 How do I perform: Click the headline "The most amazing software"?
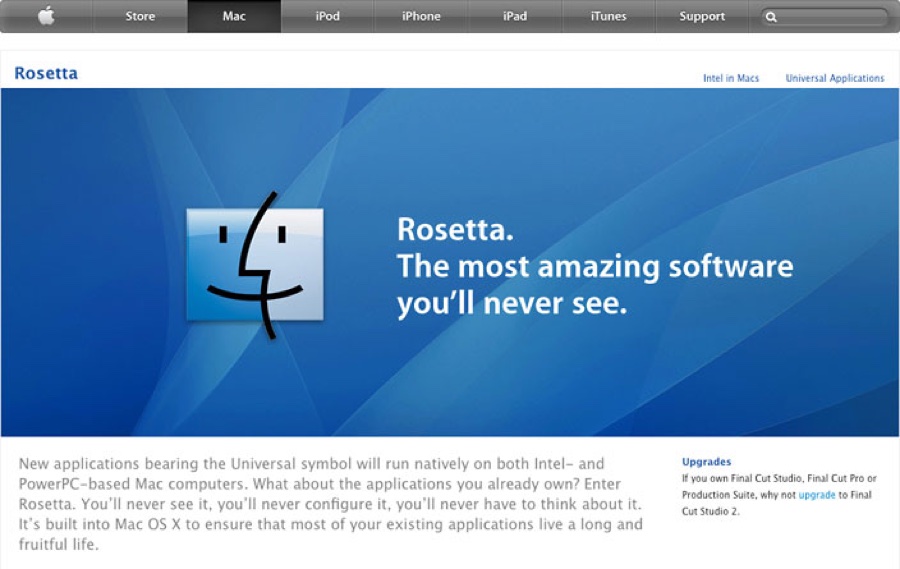coord(595,266)
